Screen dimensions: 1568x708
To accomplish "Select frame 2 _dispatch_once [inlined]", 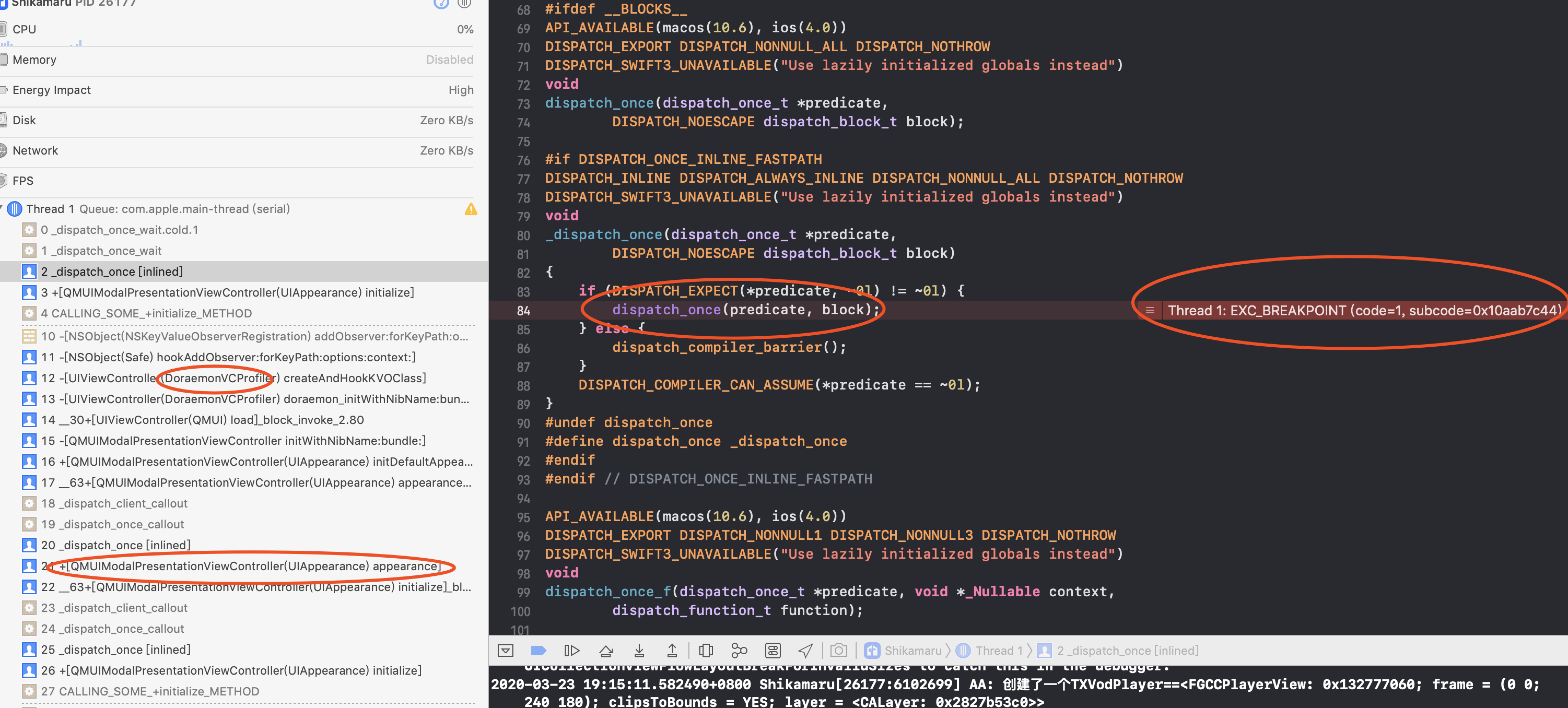I will coord(243,272).
